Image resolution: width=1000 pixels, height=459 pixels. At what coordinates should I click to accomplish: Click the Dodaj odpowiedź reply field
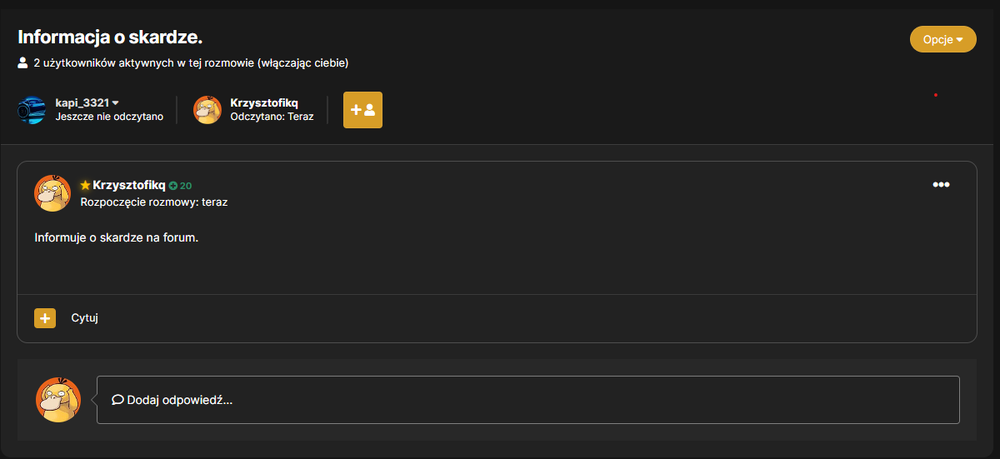[528, 400]
